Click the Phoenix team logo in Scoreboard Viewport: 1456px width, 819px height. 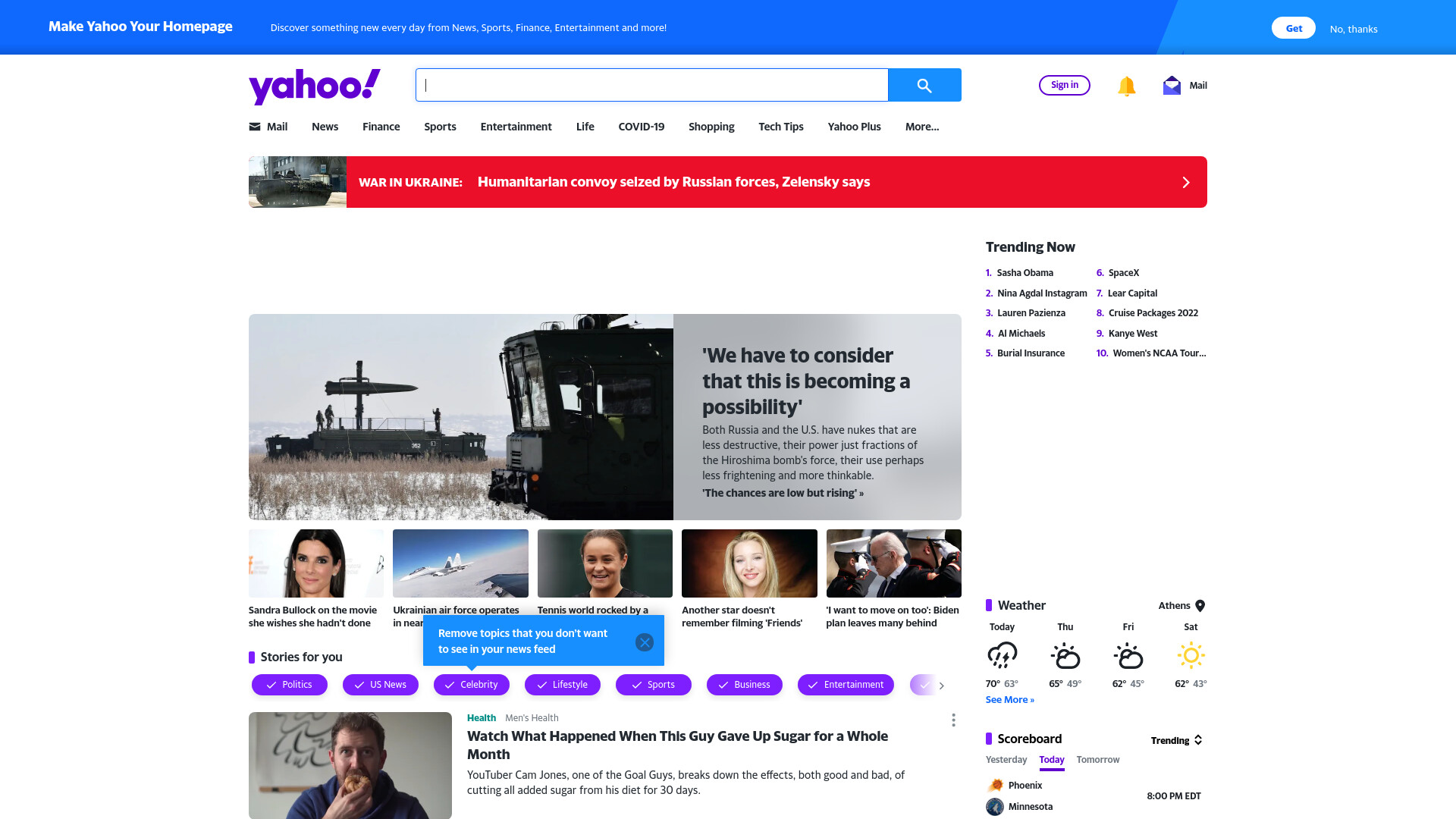(x=995, y=785)
